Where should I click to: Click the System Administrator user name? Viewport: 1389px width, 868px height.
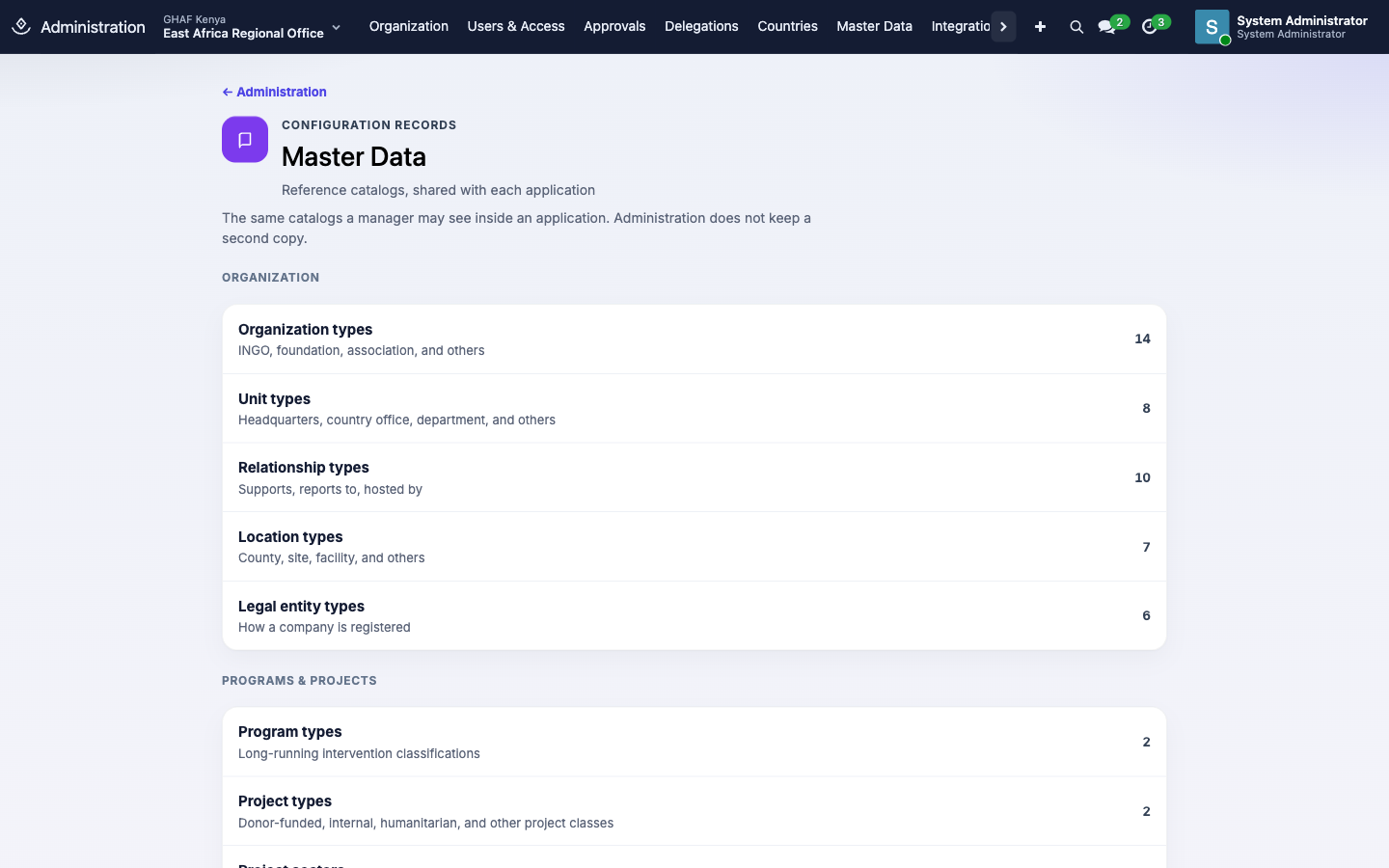[1302, 20]
